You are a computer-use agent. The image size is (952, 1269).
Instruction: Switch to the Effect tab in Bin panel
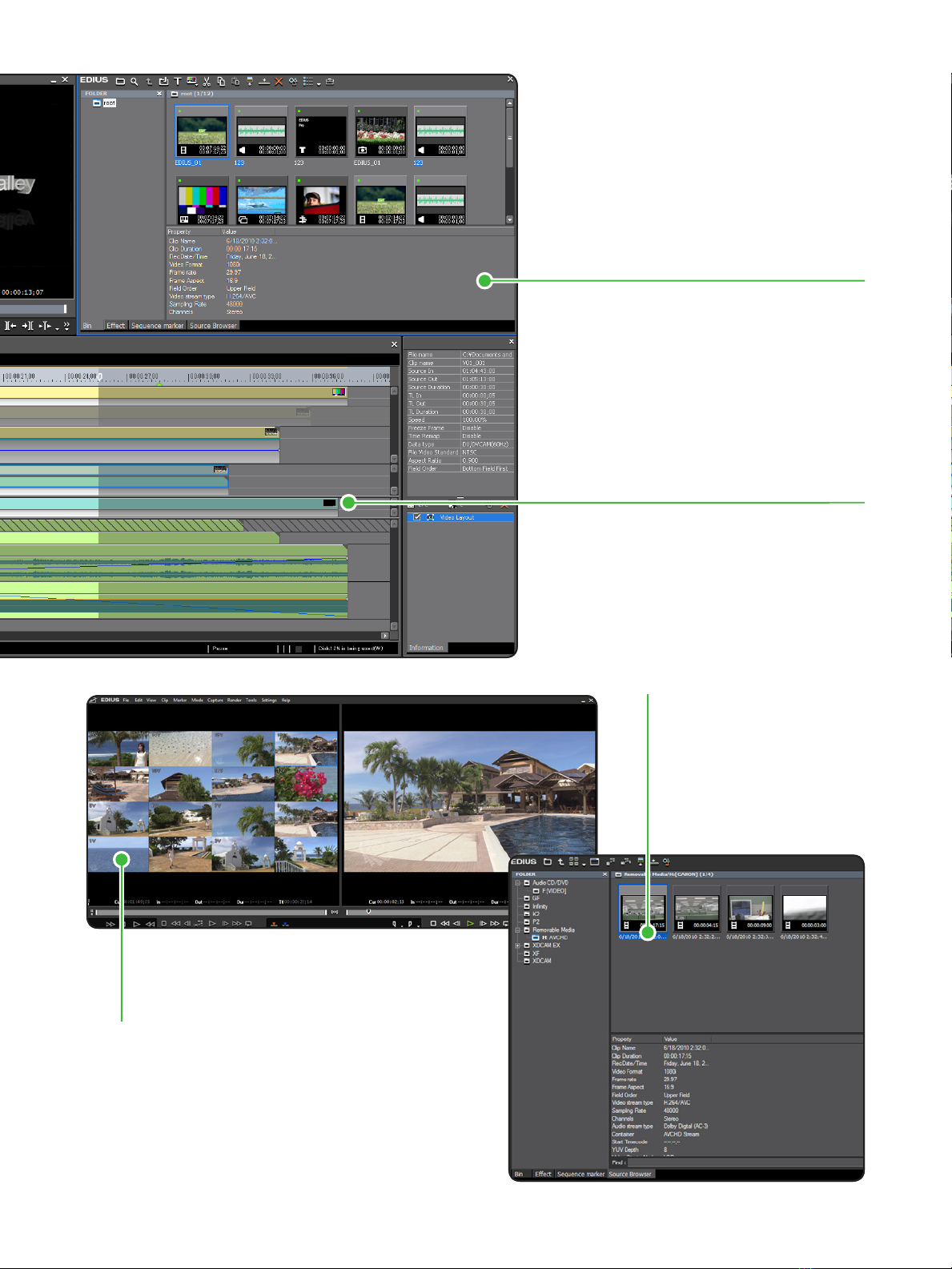(x=116, y=326)
